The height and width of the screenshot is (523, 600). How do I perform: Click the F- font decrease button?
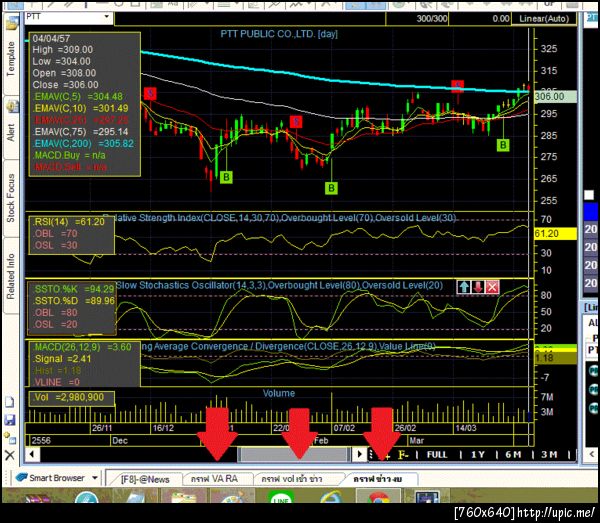403,455
